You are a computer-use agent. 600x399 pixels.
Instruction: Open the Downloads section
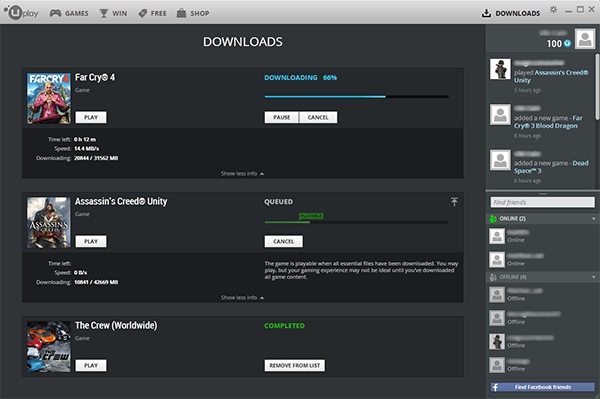[511, 13]
